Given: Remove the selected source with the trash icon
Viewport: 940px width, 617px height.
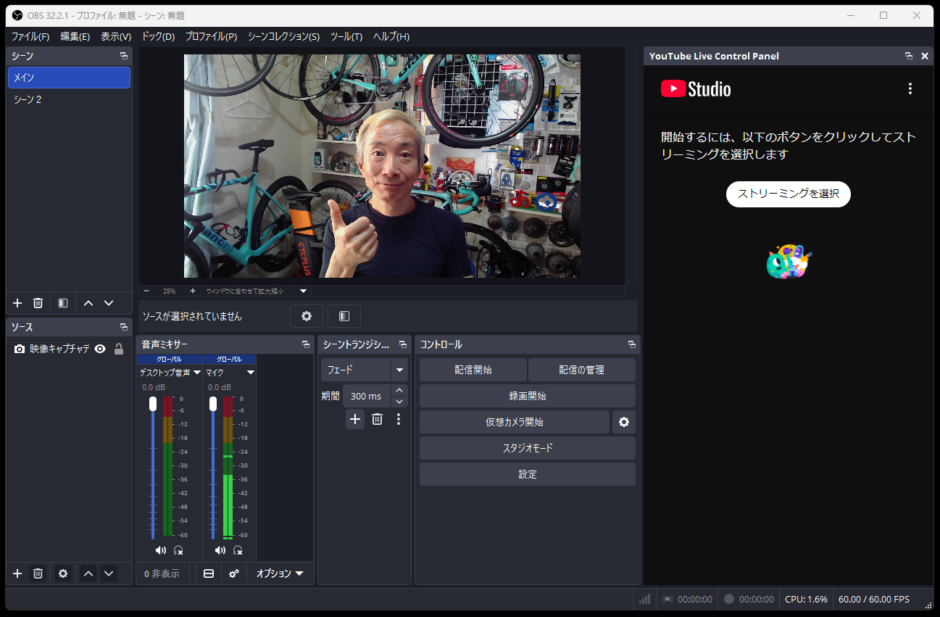Looking at the screenshot, I should 38,574.
